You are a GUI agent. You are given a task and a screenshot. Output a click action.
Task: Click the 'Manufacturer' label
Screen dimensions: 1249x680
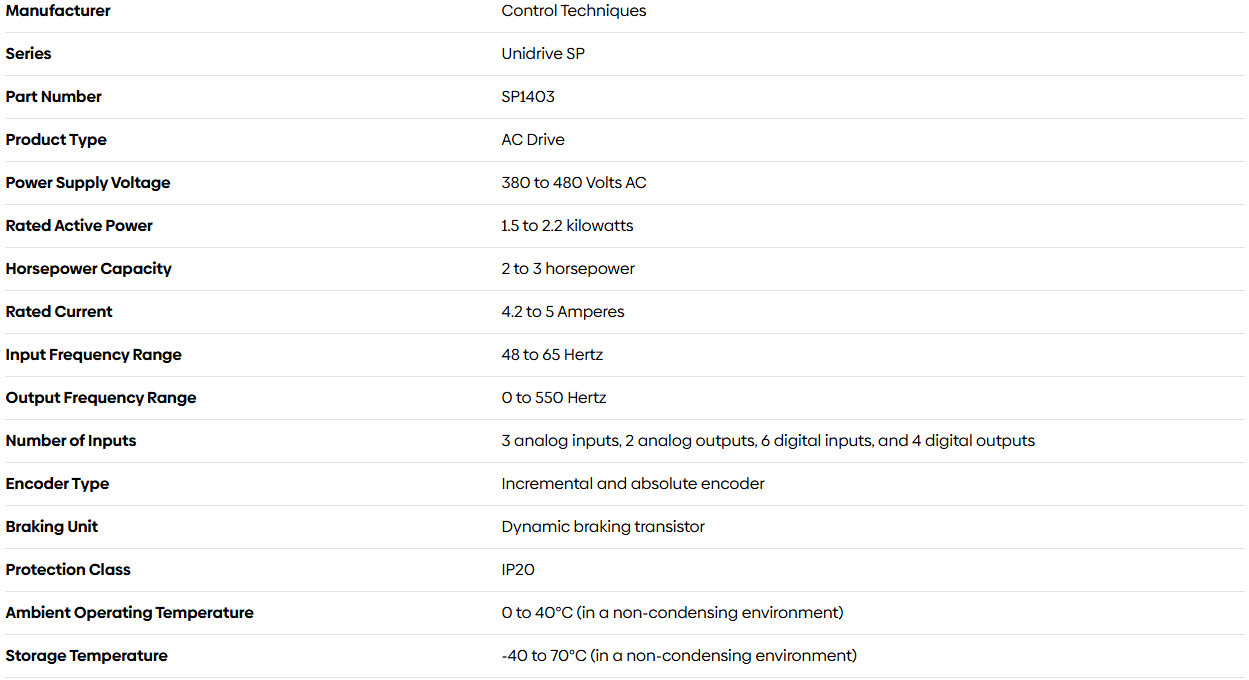58,11
